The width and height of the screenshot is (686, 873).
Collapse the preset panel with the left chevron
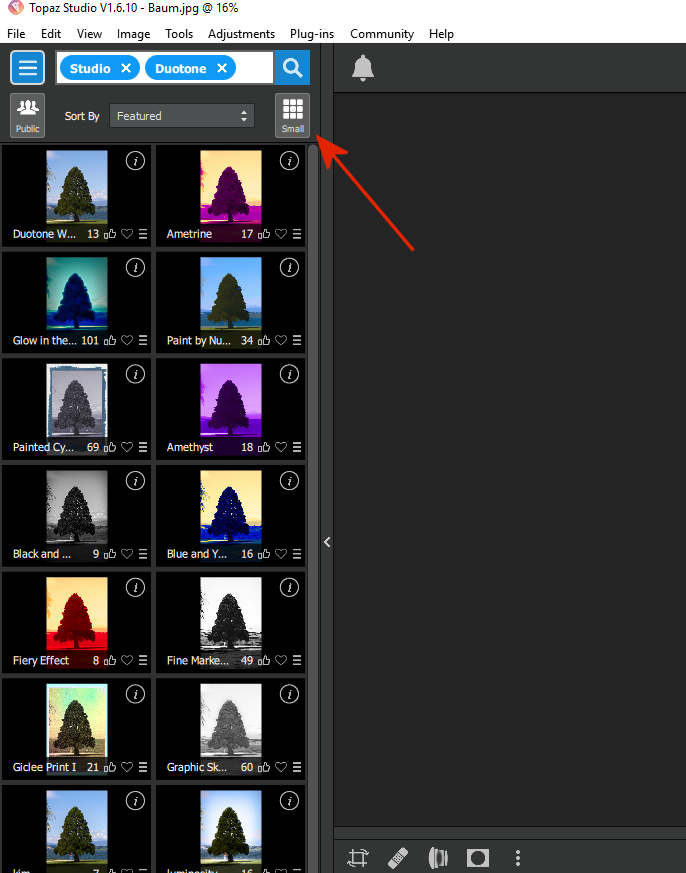327,542
